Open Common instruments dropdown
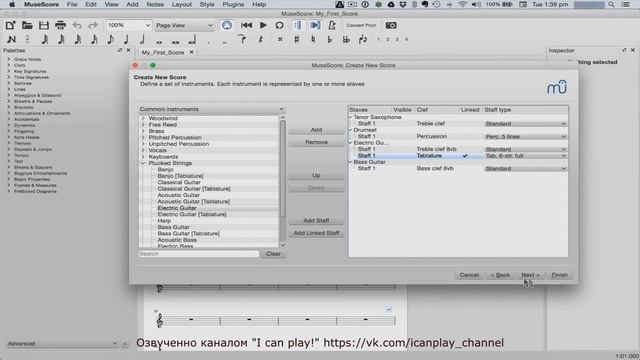The image size is (640, 360). point(211,109)
